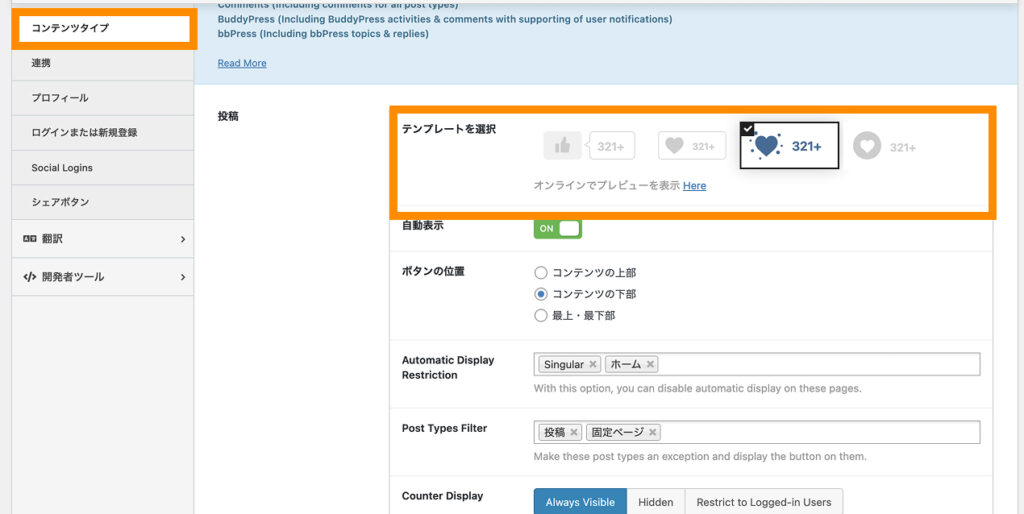Open the Social Logins menu item
Viewport: 1024px width, 514px height.
click(62, 168)
